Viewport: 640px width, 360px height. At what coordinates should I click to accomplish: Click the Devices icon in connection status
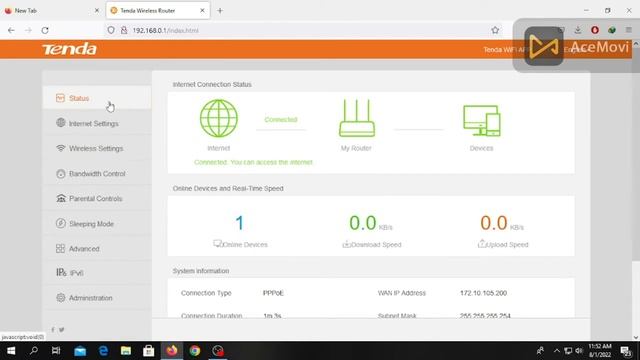(x=482, y=120)
